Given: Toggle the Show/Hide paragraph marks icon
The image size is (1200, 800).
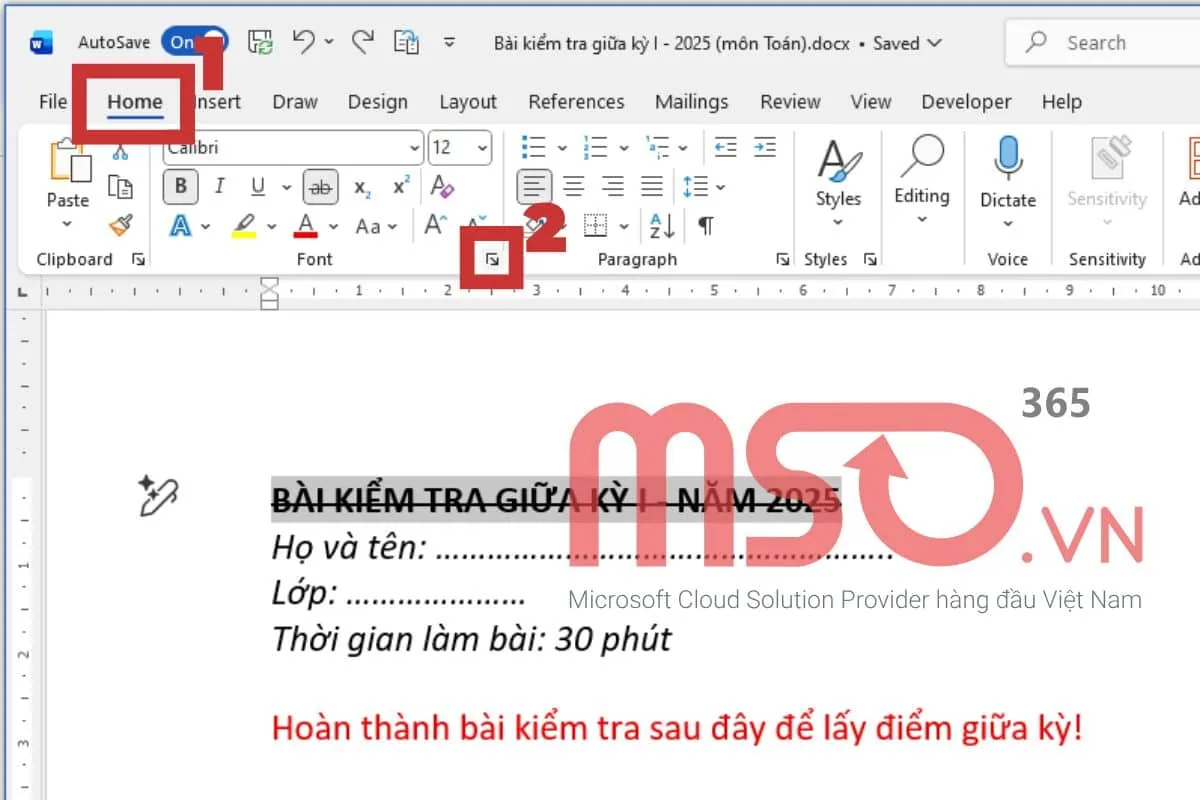Looking at the screenshot, I should (x=705, y=226).
